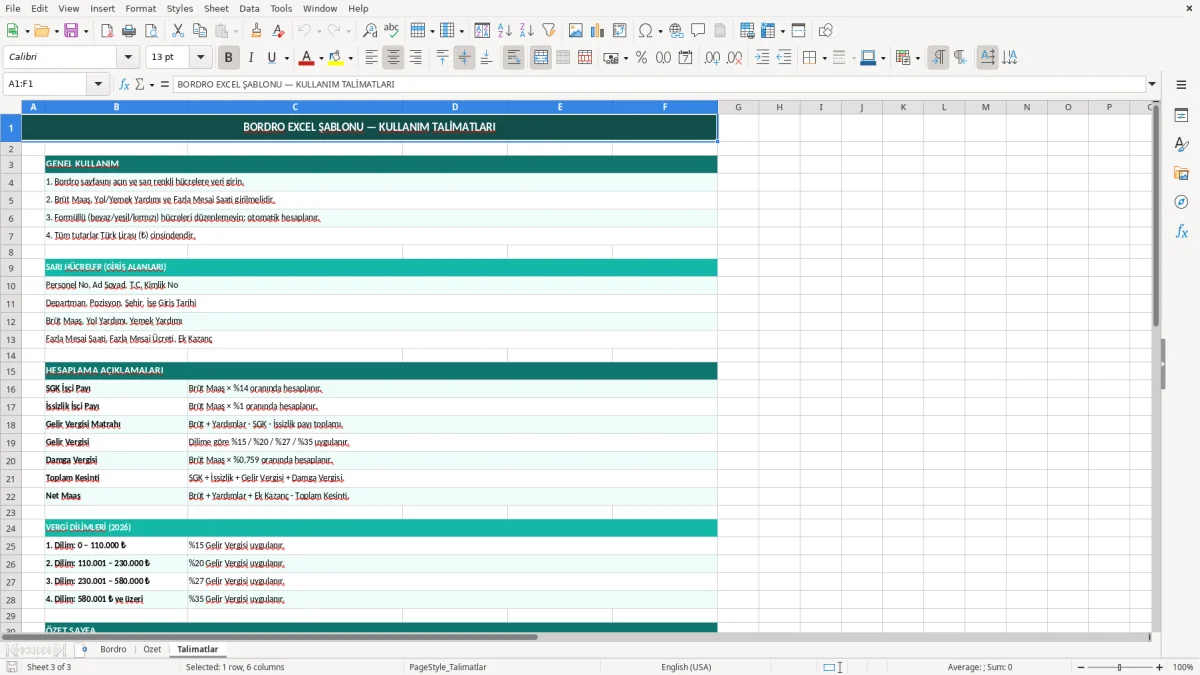Select row 15 header

coord(10,370)
